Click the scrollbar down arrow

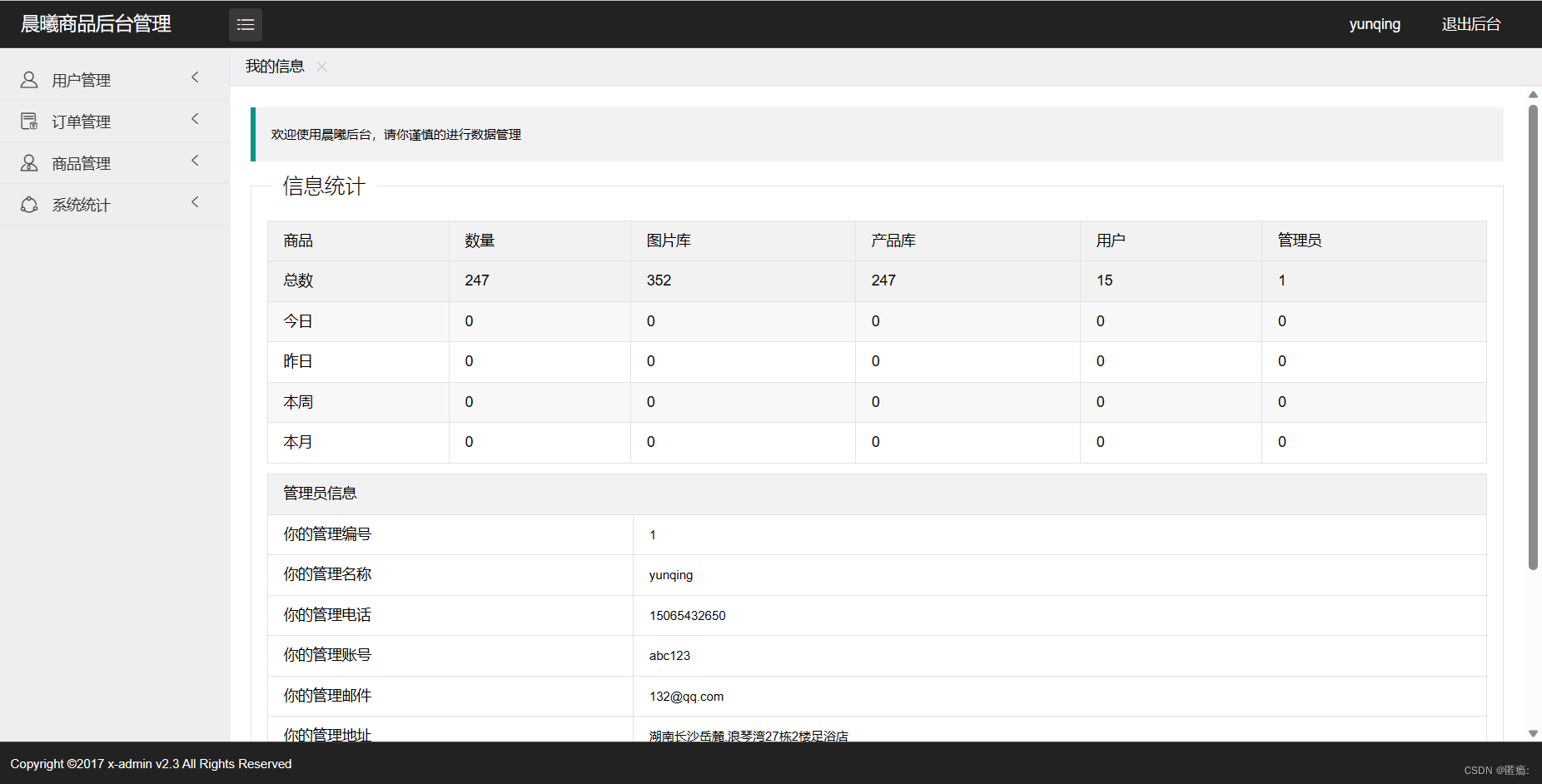point(1533,733)
